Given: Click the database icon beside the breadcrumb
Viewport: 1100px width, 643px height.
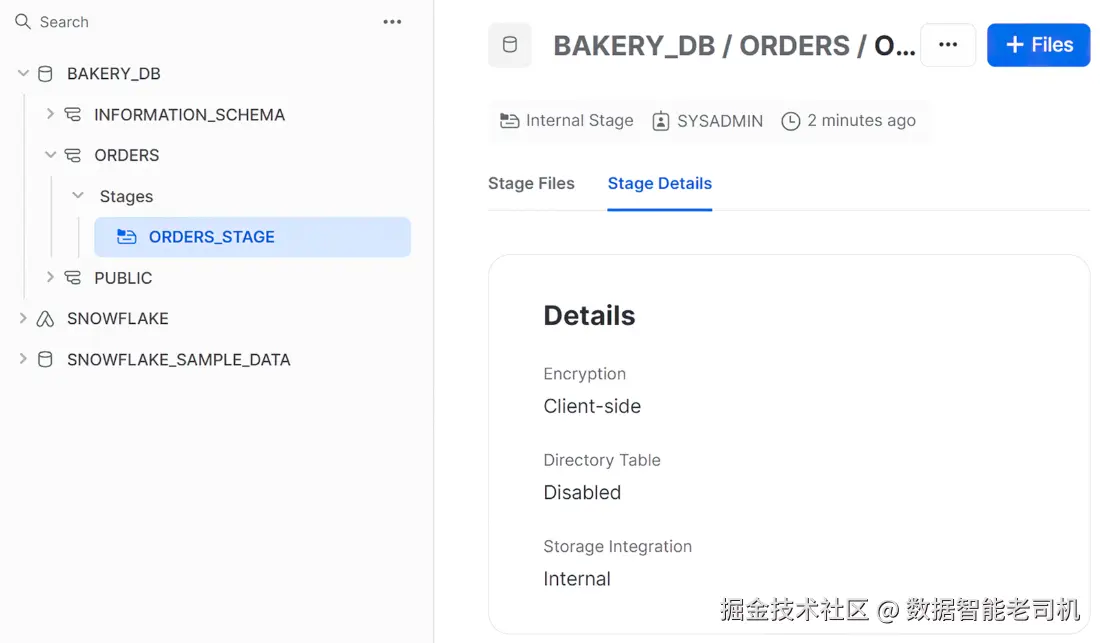Looking at the screenshot, I should 509,45.
